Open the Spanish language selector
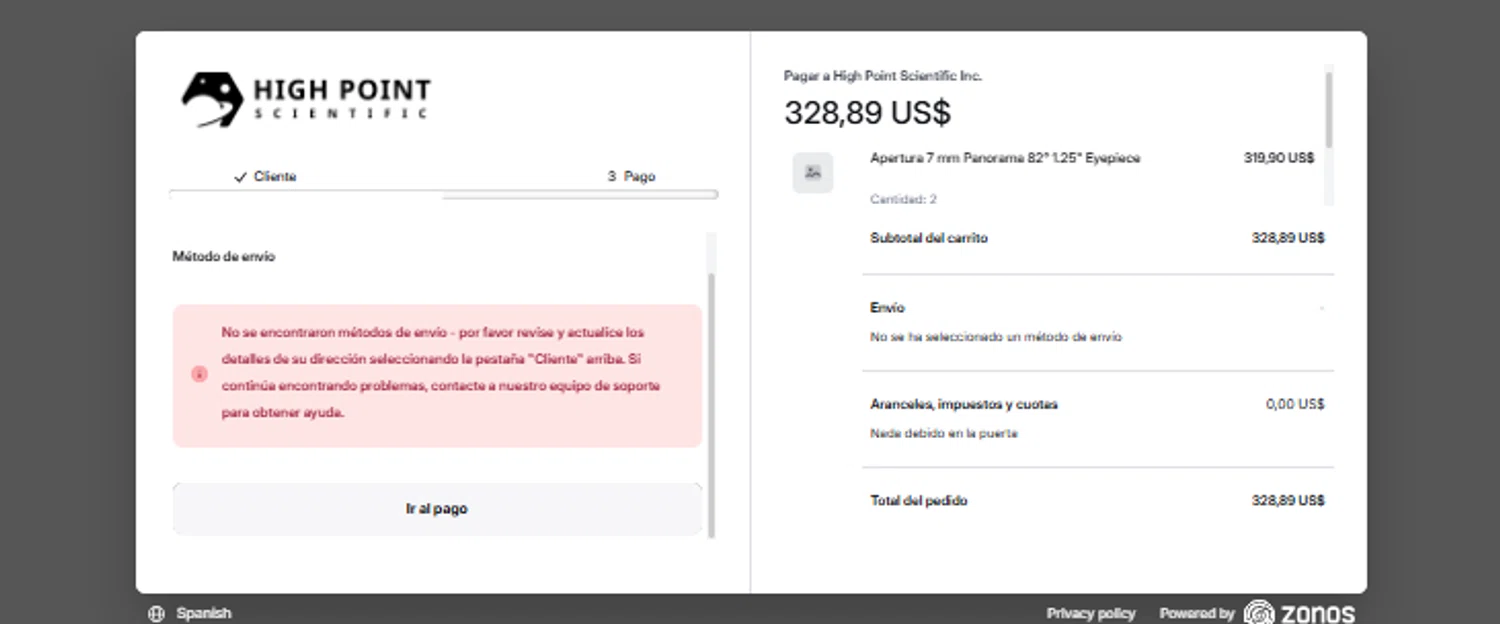Viewport: 1500px width, 624px height. tap(204, 614)
